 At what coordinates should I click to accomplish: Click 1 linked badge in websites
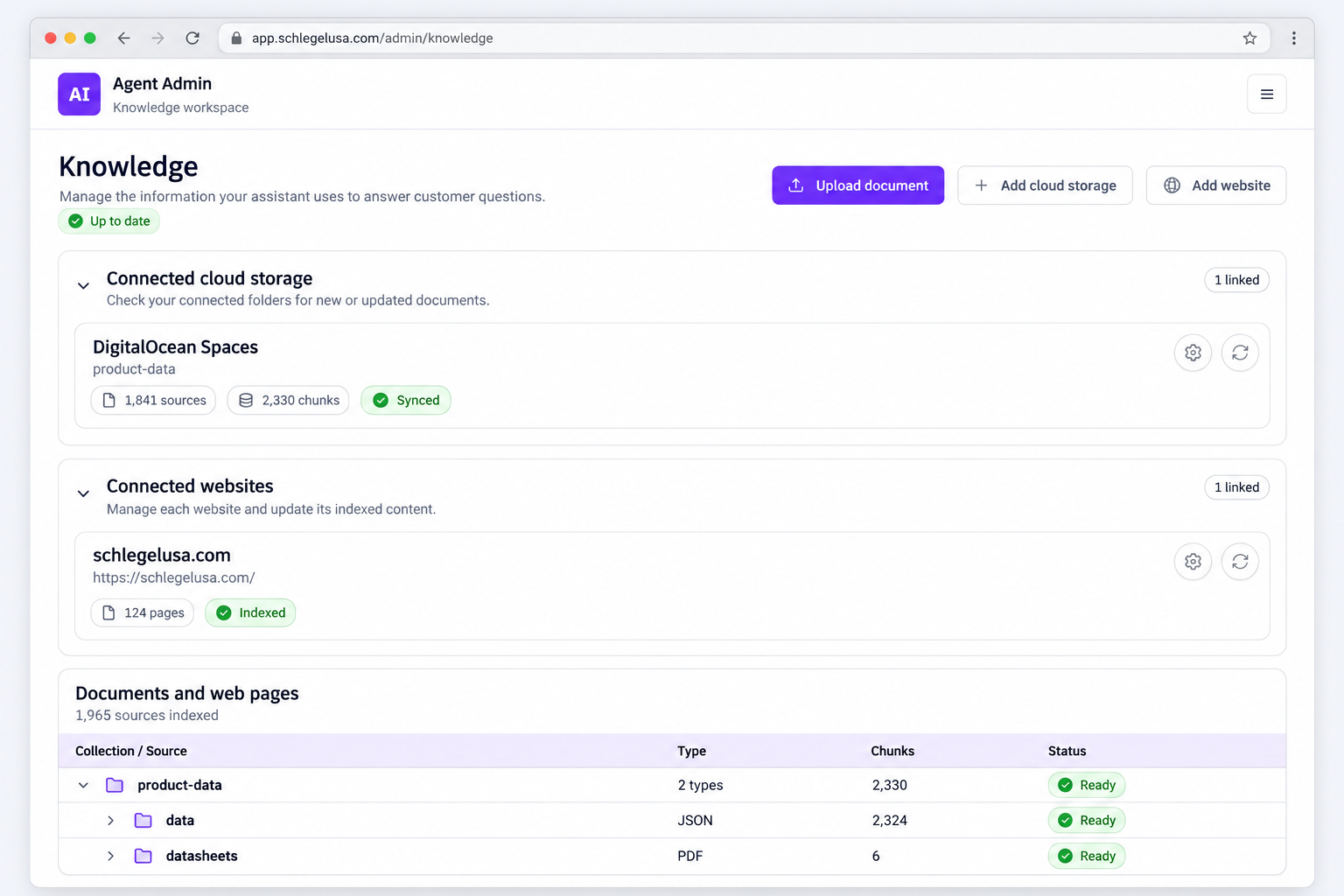pos(1236,487)
